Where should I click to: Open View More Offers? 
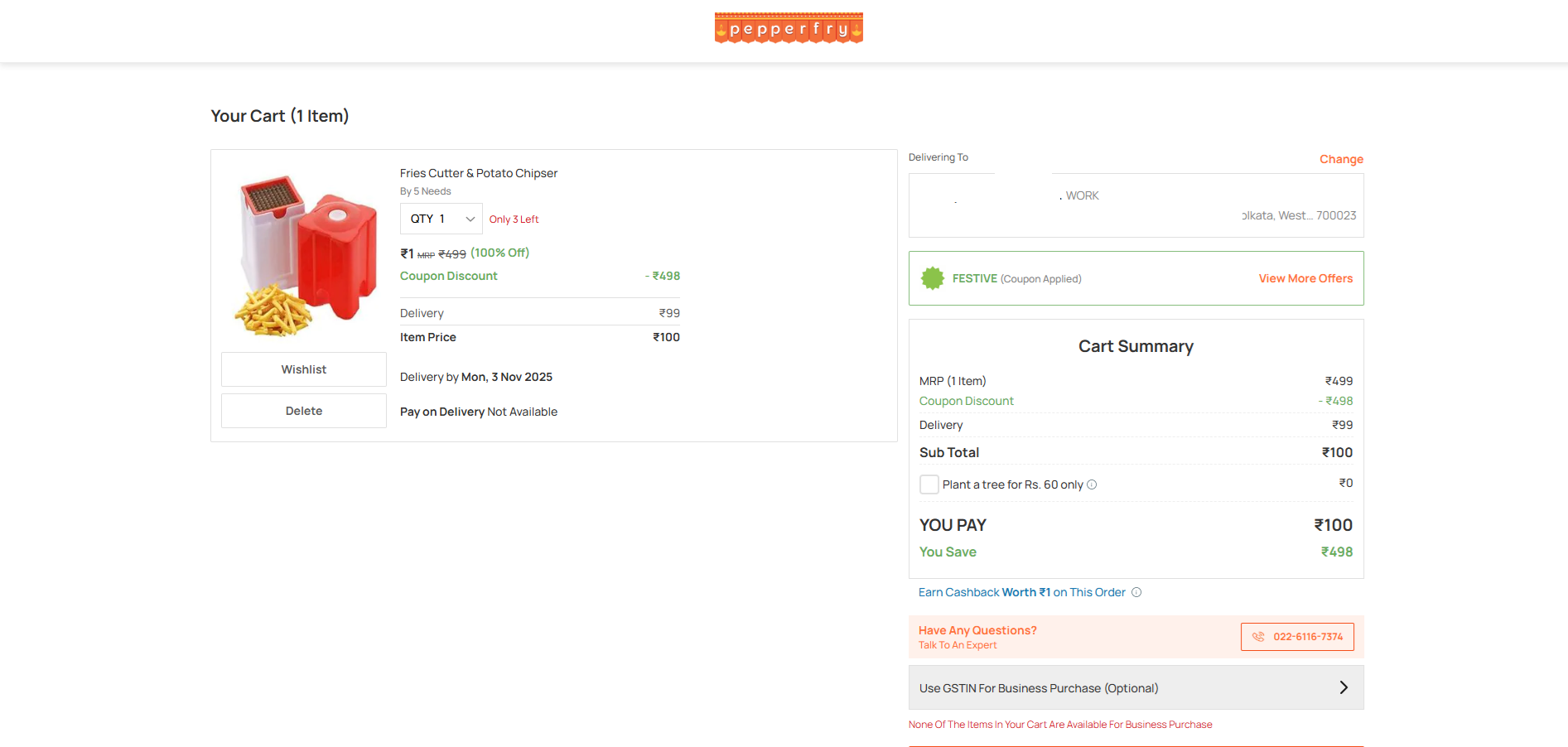point(1305,278)
